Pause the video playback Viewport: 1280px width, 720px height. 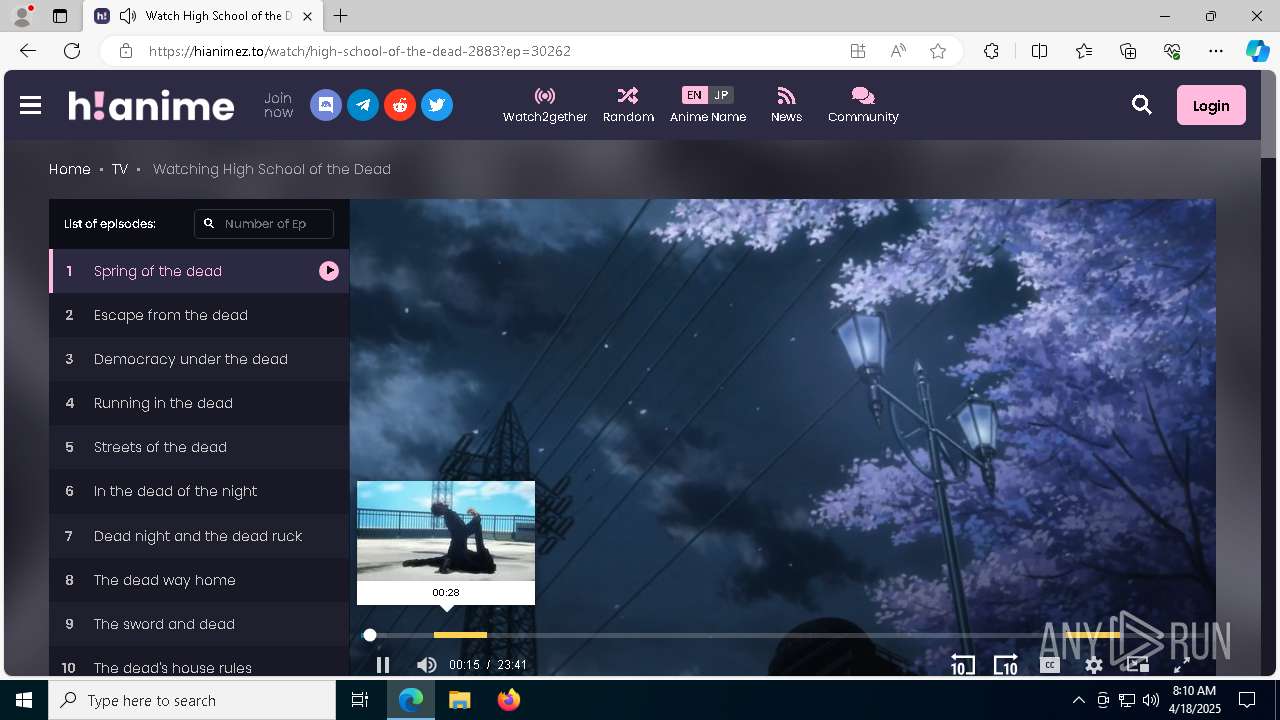[382, 665]
